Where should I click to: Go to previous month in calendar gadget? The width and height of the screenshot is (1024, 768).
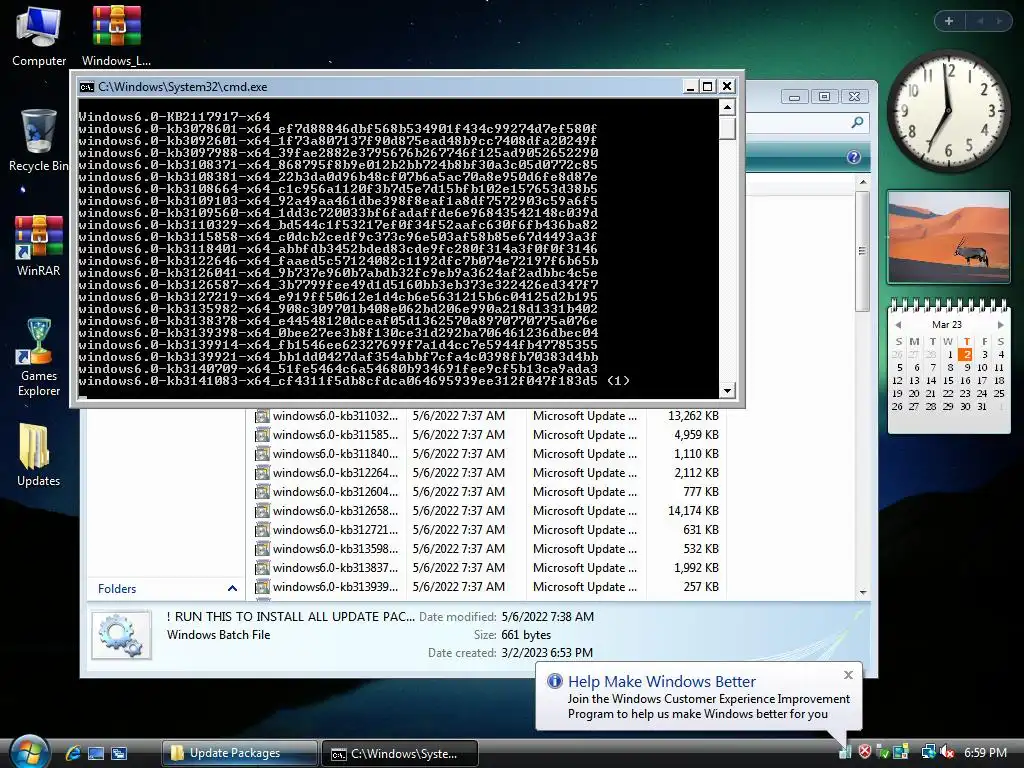[898, 325]
